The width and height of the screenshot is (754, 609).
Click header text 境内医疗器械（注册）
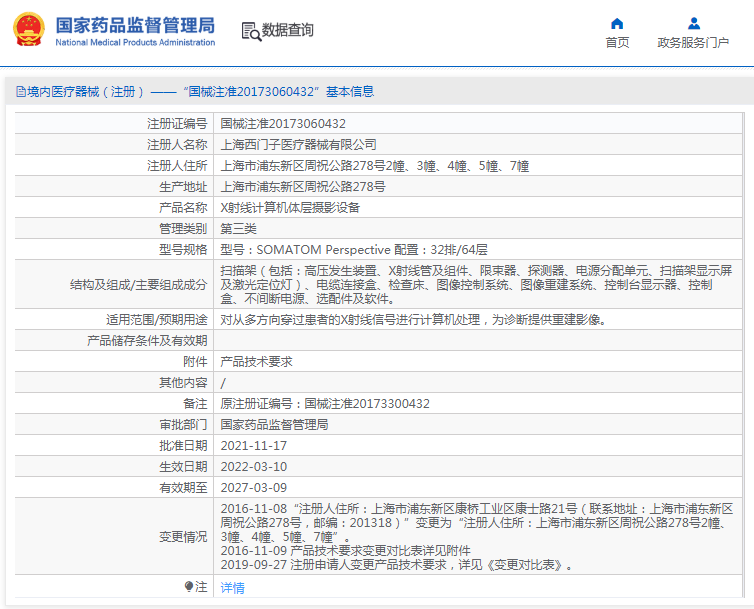[x=86, y=91]
